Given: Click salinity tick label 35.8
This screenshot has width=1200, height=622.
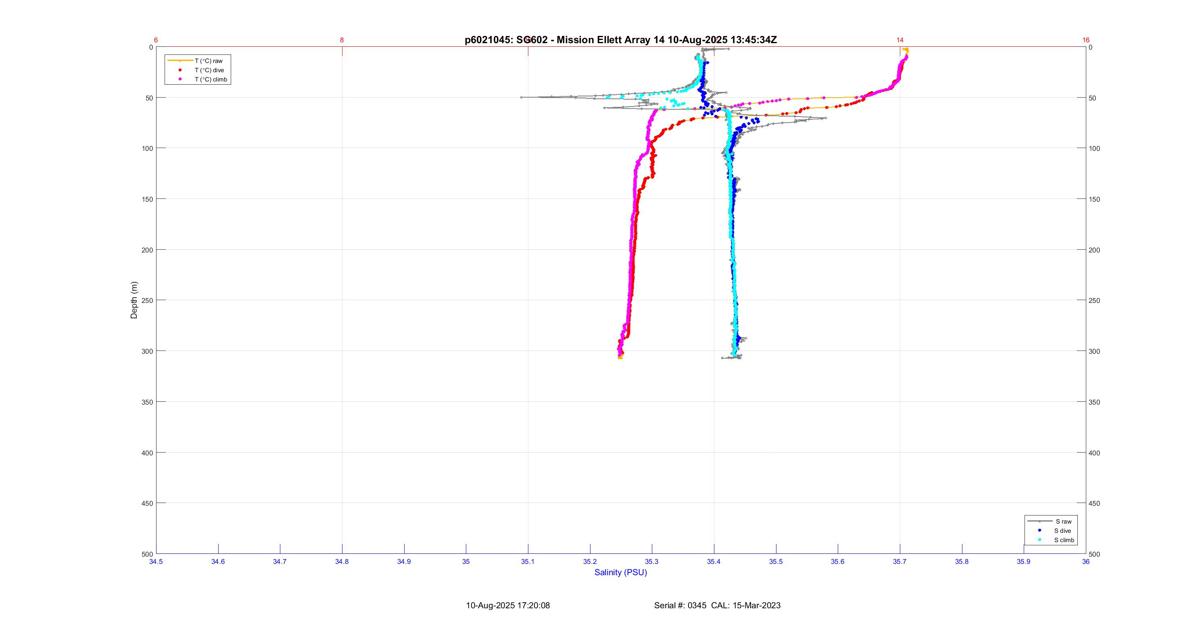Looking at the screenshot, I should point(962,562).
